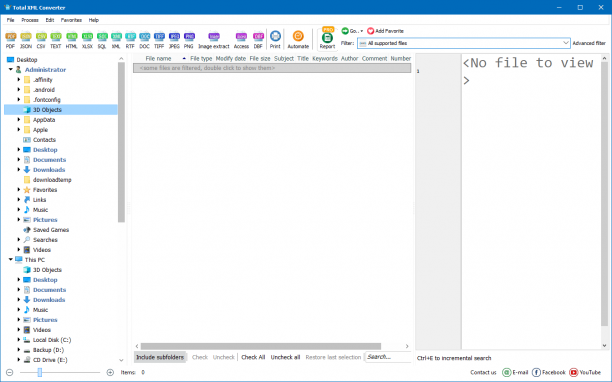612x382 pixels.
Task: Open the Go dropdown arrow
Action: tap(361, 31)
